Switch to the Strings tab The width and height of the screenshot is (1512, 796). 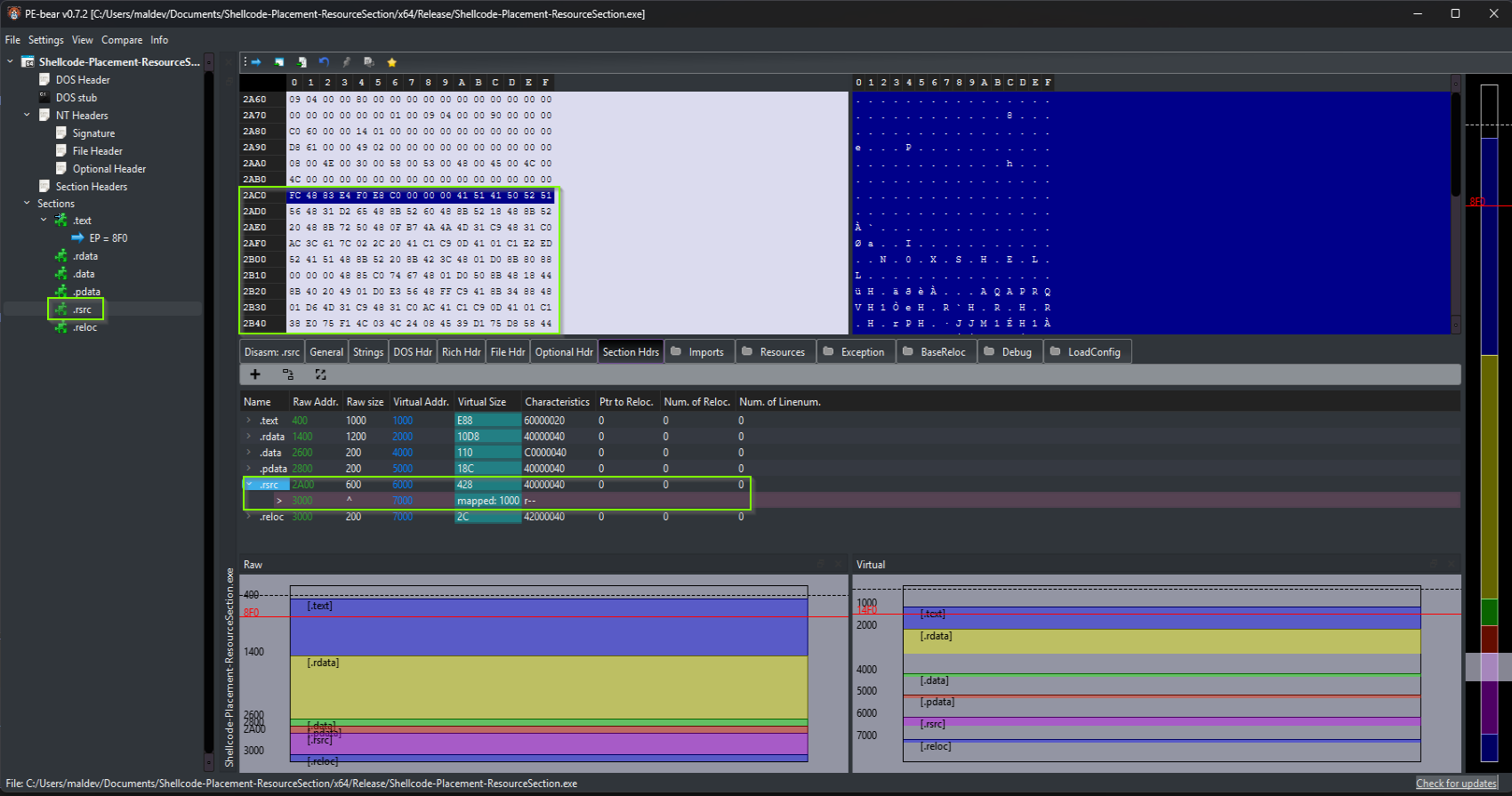(x=368, y=352)
